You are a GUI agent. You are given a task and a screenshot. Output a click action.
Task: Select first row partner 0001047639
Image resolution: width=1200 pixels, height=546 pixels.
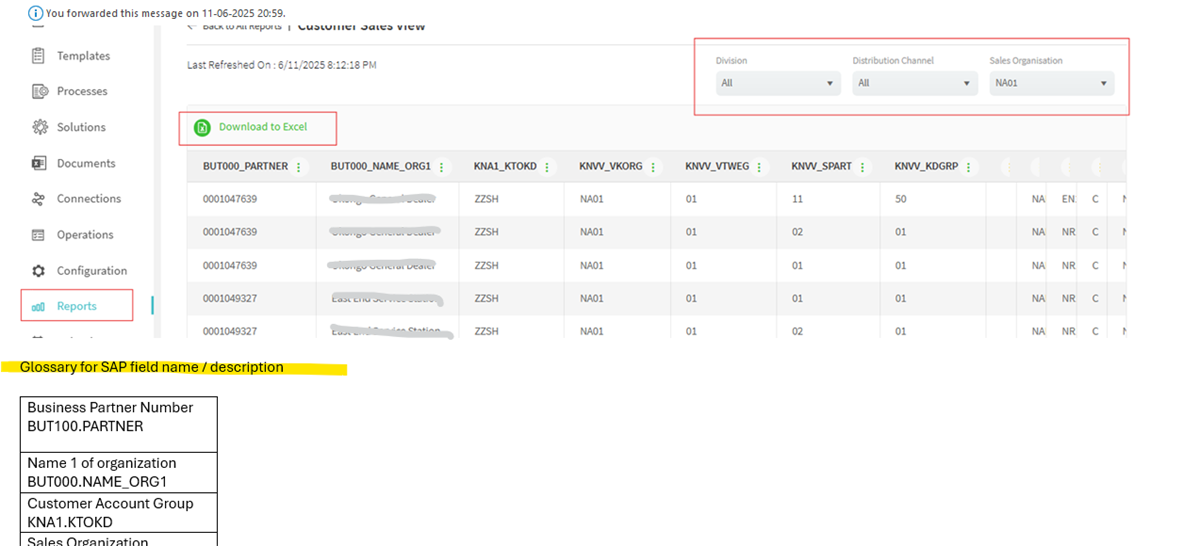(x=230, y=199)
